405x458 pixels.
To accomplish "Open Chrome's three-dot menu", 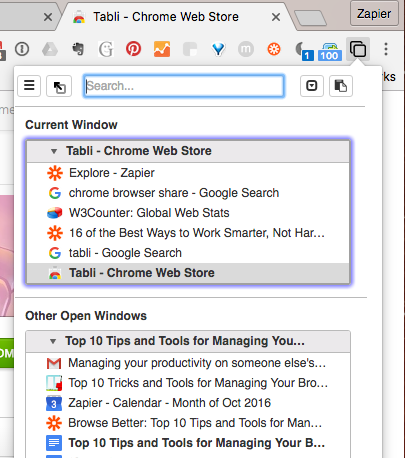I will click(x=386, y=49).
